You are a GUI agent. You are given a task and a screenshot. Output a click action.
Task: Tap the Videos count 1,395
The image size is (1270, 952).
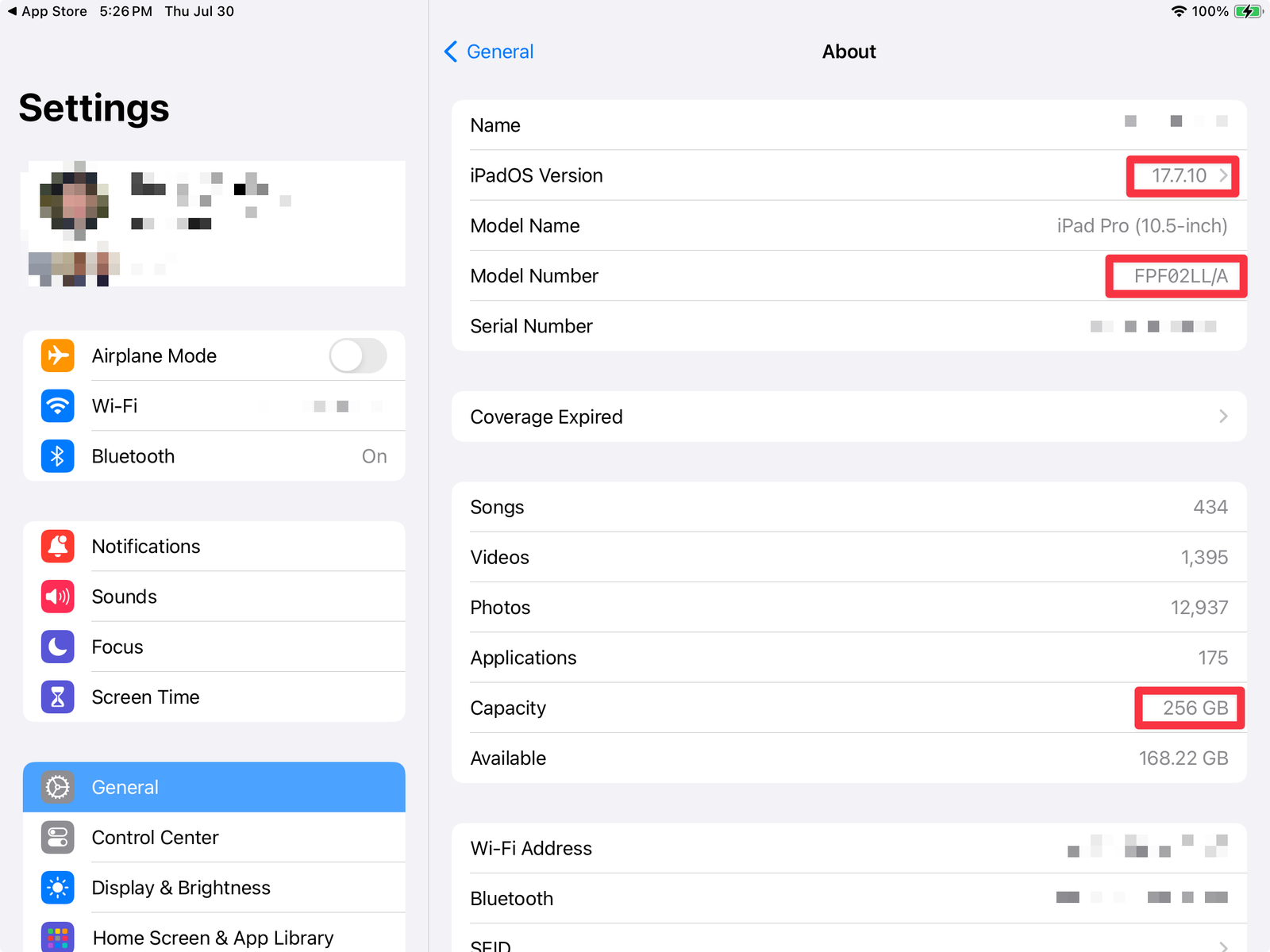[x=1204, y=558]
